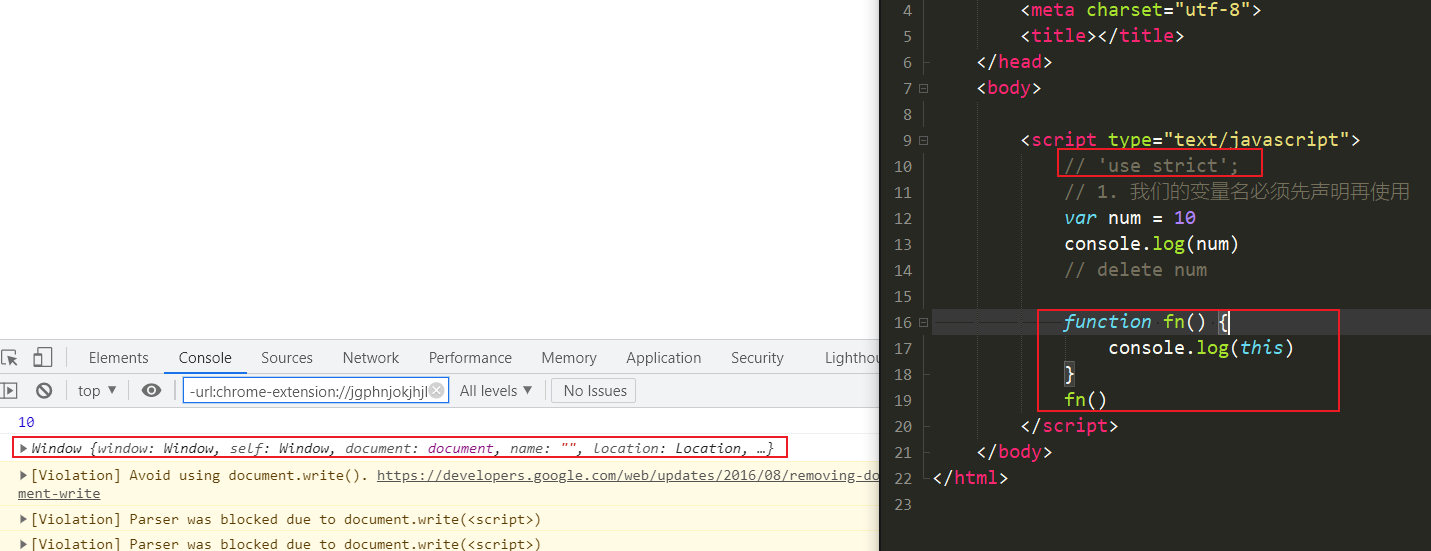The width and height of the screenshot is (1431, 551).
Task: Expand the Avoid using document.write() violation
Action: tap(24, 475)
